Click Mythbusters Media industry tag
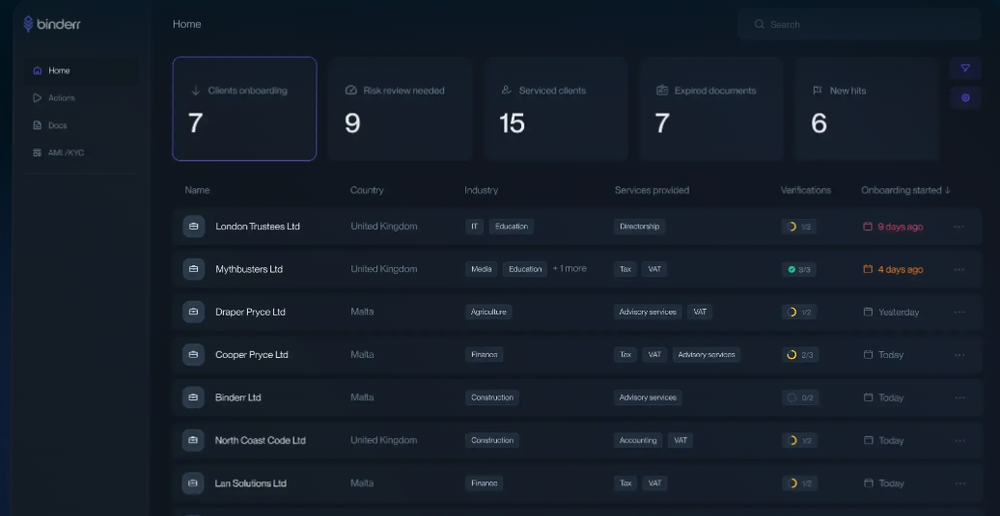The height and width of the screenshot is (516, 1000). point(482,269)
